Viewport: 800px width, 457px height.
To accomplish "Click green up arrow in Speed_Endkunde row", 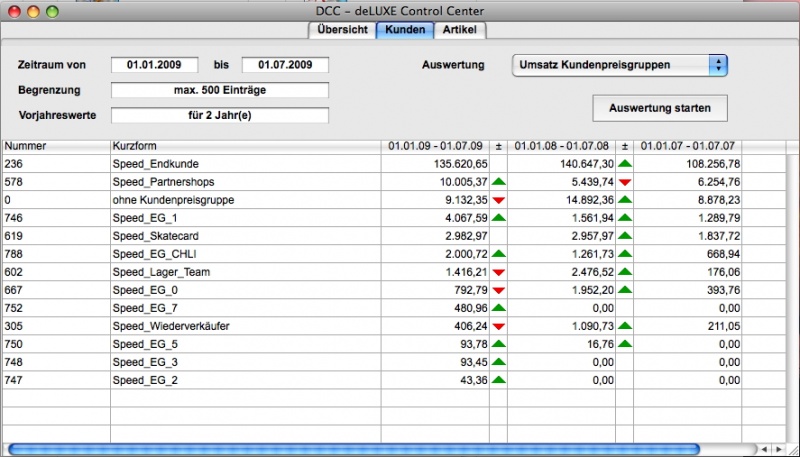I will (625, 162).
